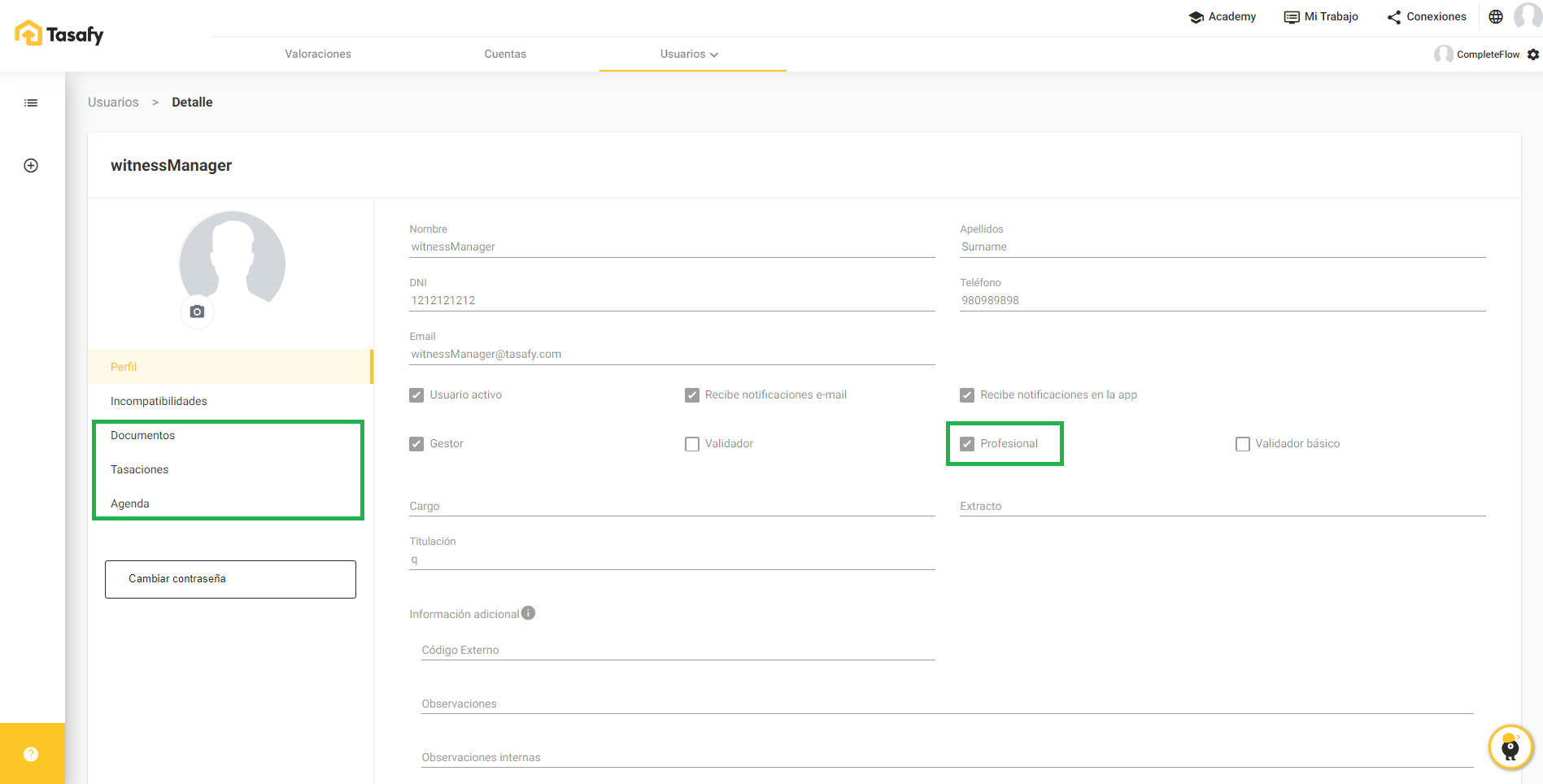Screen dimensions: 1543x784
Task: Open the help question mark button
Action: pyautogui.click(x=31, y=754)
